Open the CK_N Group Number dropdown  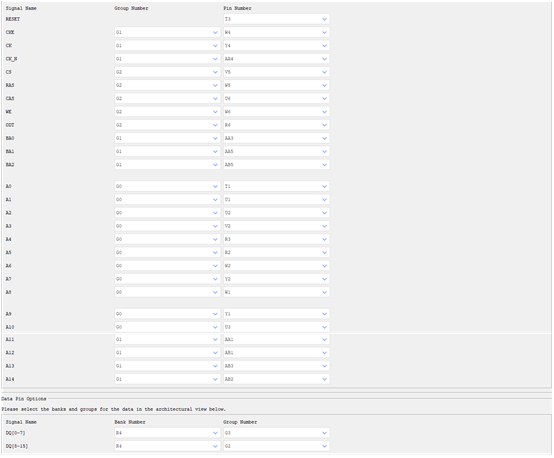[167, 59]
